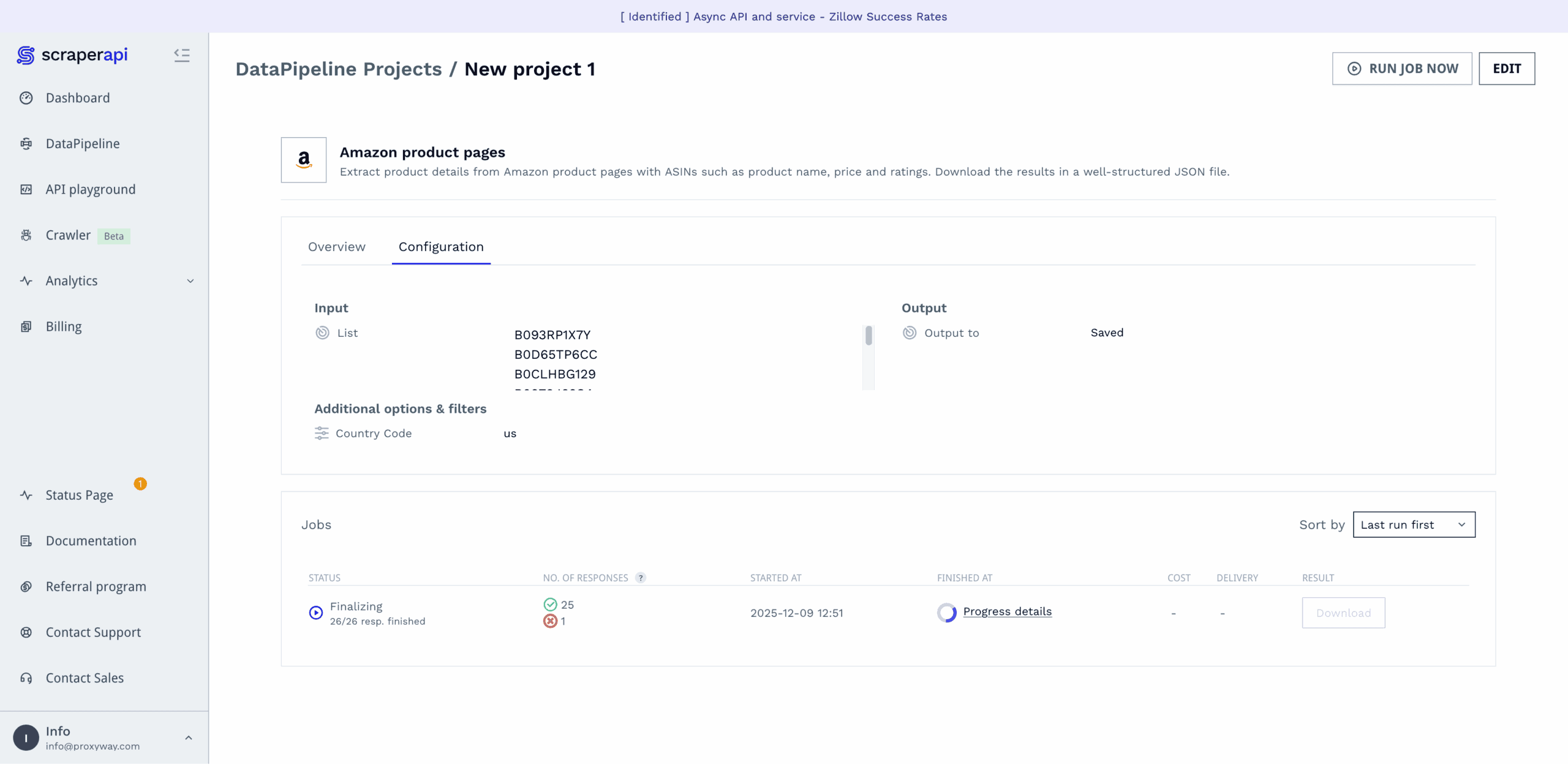Expand the Analytics sidebar menu
Image resolution: width=1568 pixels, height=765 pixels.
tap(190, 281)
